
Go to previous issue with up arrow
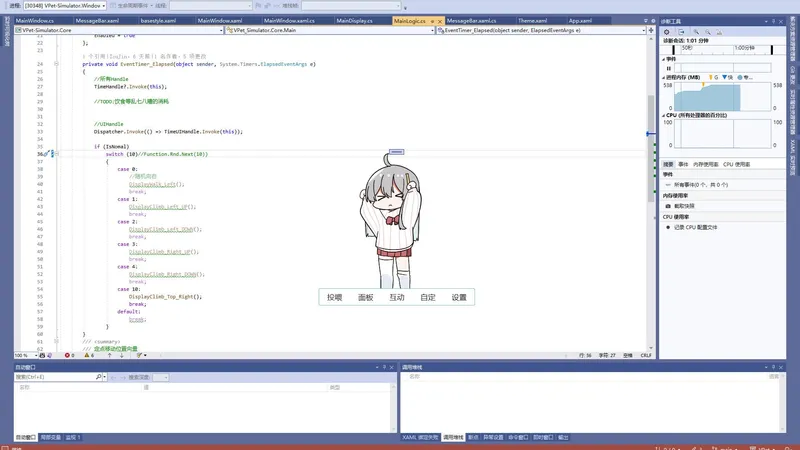point(109,355)
